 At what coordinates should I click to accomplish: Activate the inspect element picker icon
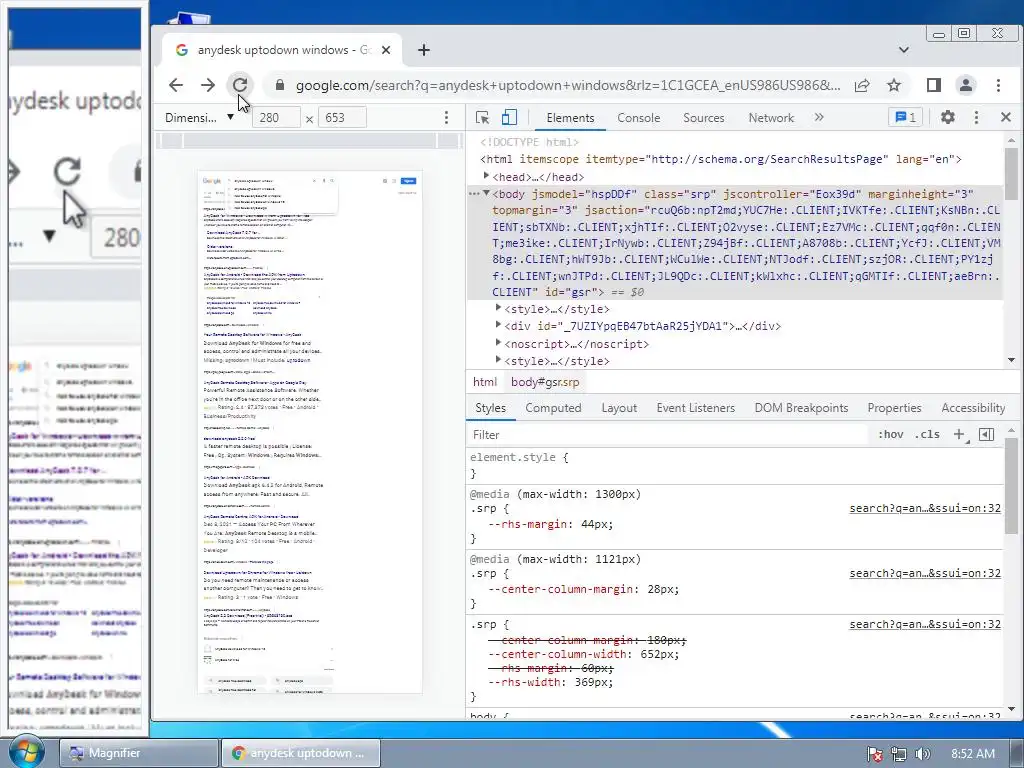click(x=483, y=118)
